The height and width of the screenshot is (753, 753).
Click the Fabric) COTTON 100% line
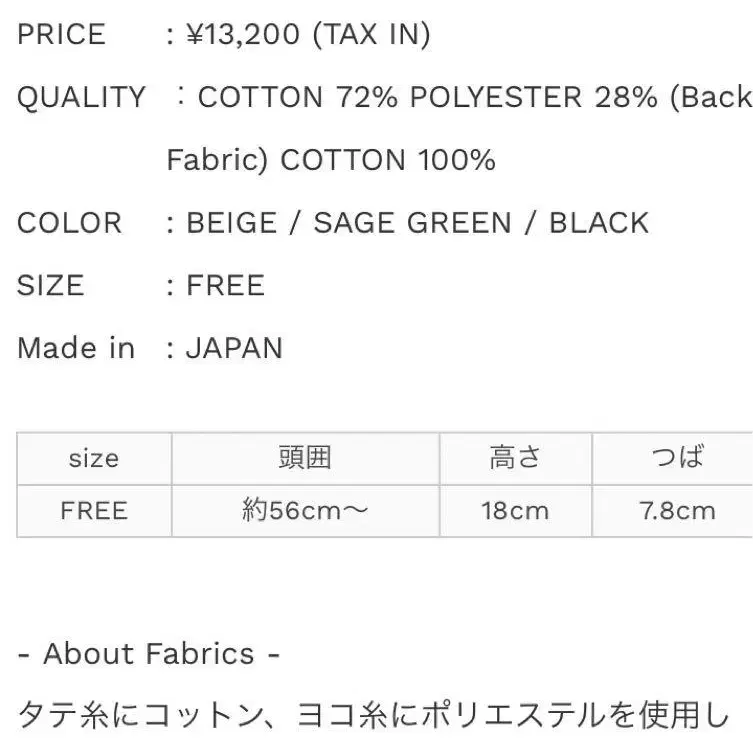point(331,160)
